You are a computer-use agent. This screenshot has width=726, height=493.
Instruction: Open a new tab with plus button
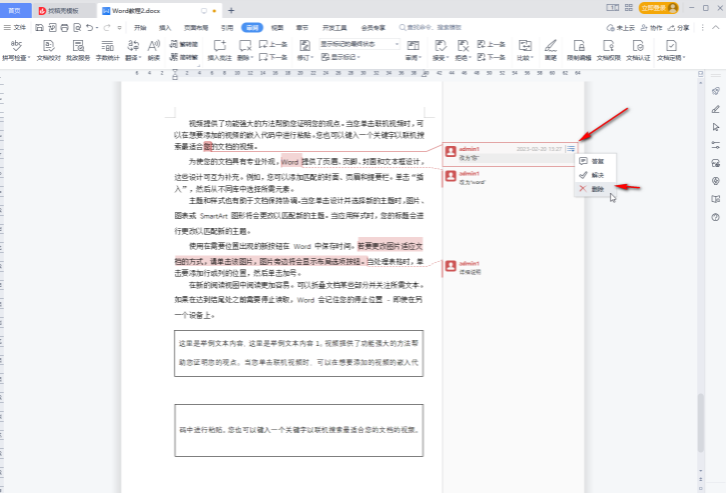click(x=230, y=10)
